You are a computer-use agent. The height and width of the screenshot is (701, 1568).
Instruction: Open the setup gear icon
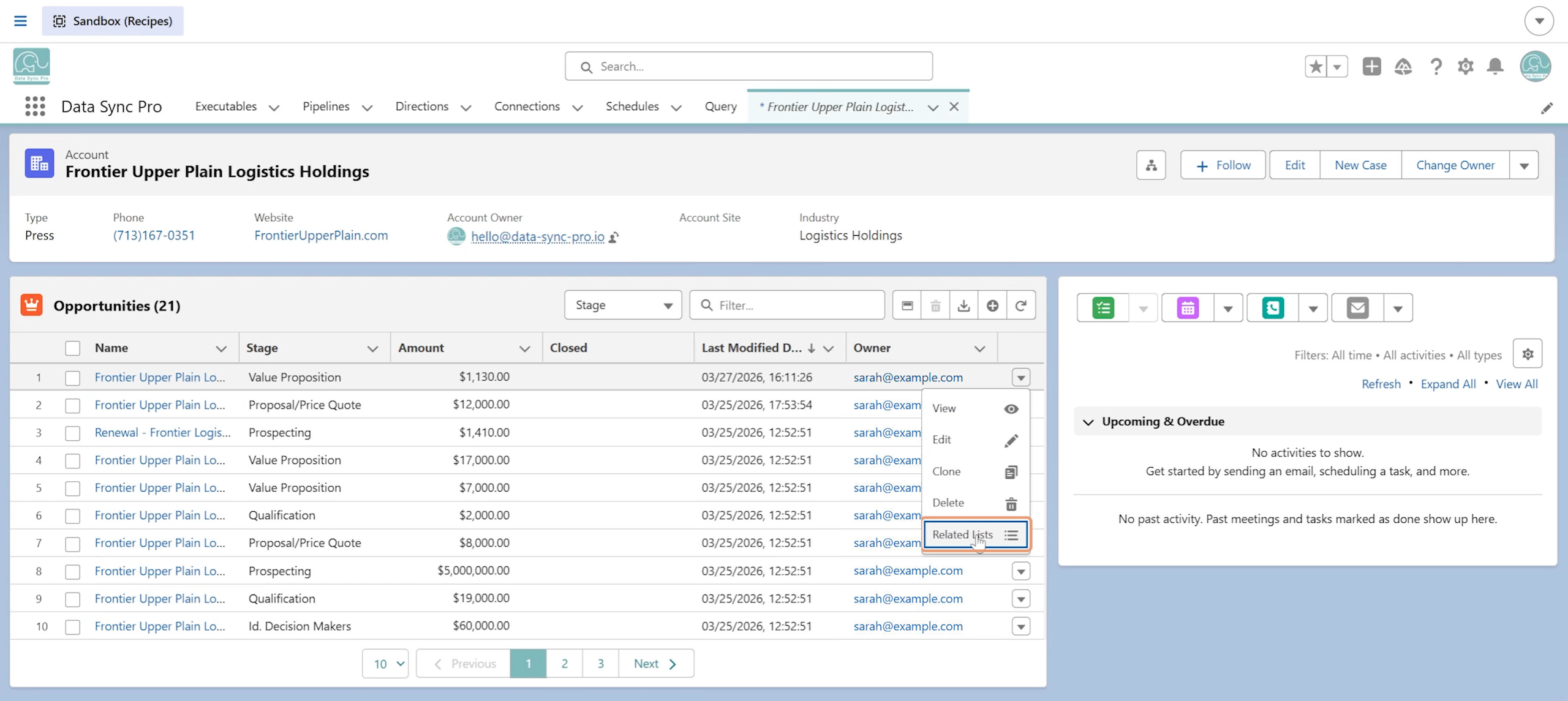[x=1465, y=66]
